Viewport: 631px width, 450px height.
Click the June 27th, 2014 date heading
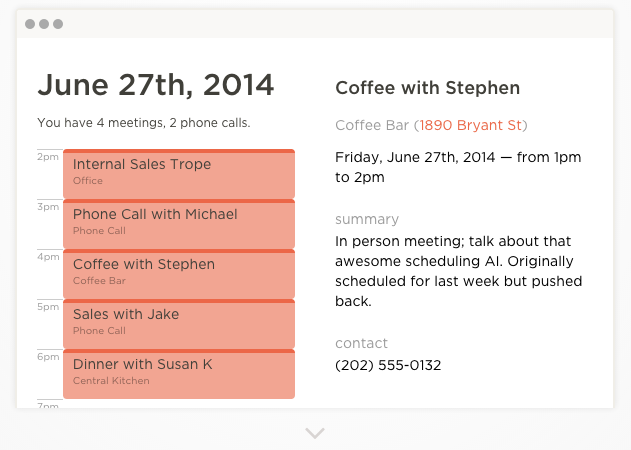156,85
